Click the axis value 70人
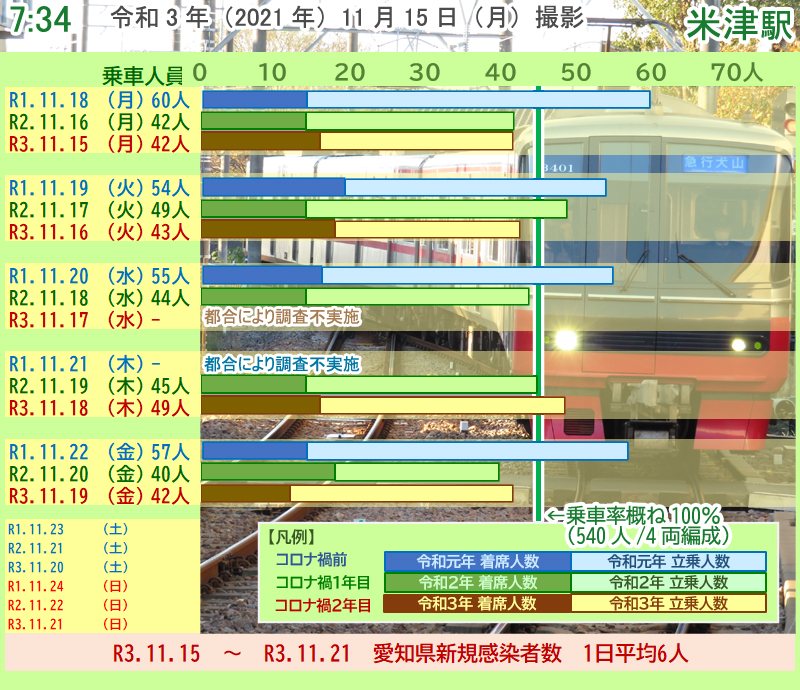Viewport: 800px width, 690px height. [x=737, y=72]
